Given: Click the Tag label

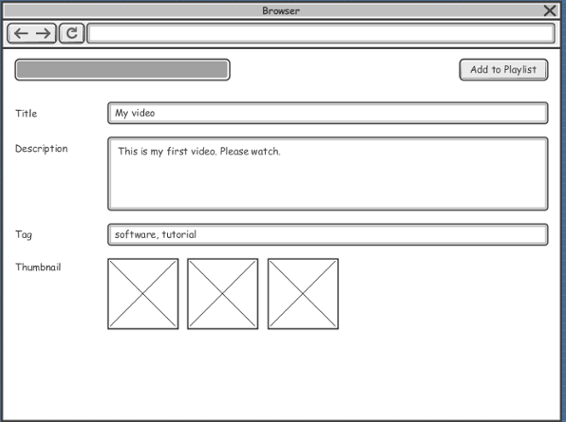Looking at the screenshot, I should pos(23,235).
